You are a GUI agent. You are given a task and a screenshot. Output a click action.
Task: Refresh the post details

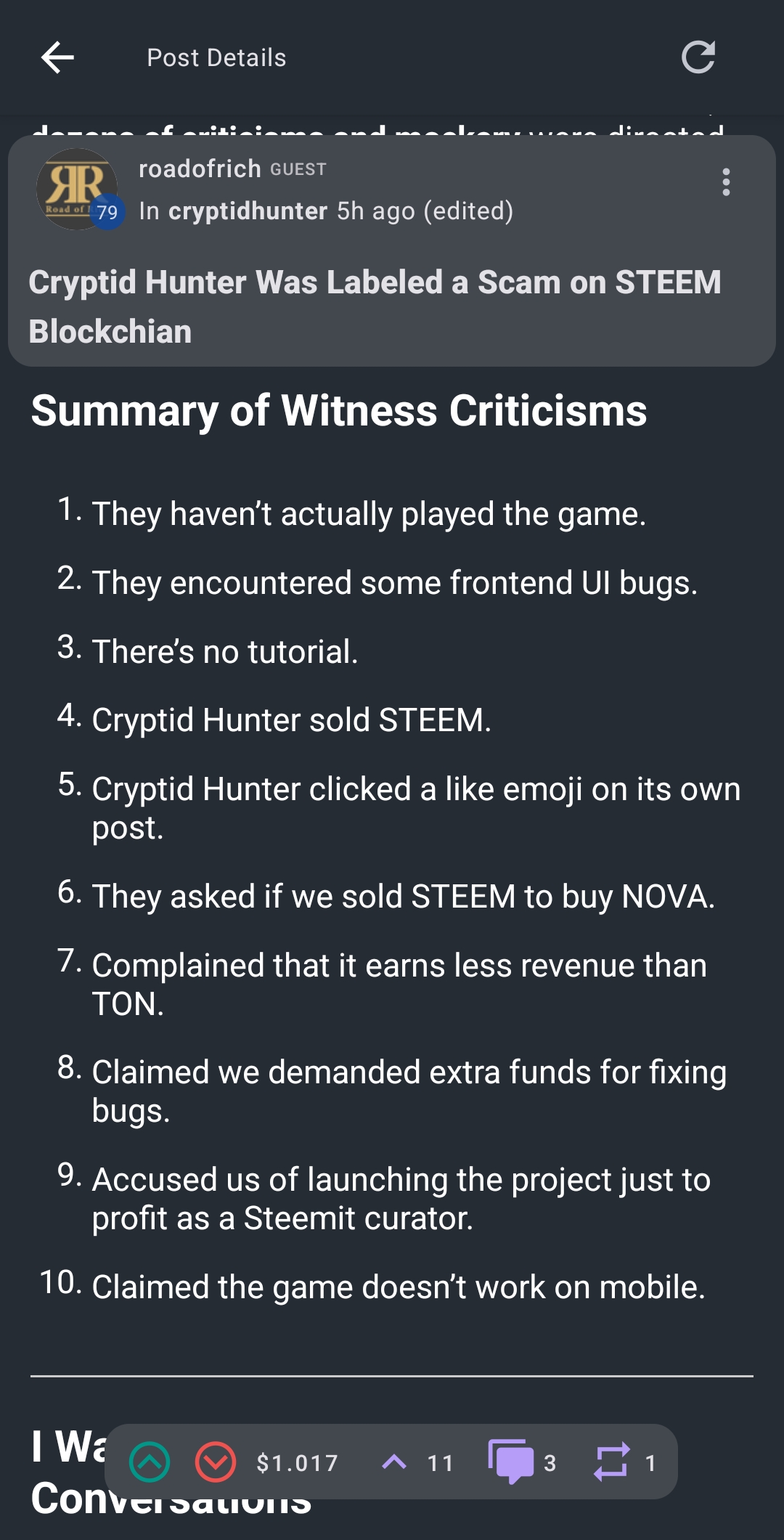tap(698, 57)
